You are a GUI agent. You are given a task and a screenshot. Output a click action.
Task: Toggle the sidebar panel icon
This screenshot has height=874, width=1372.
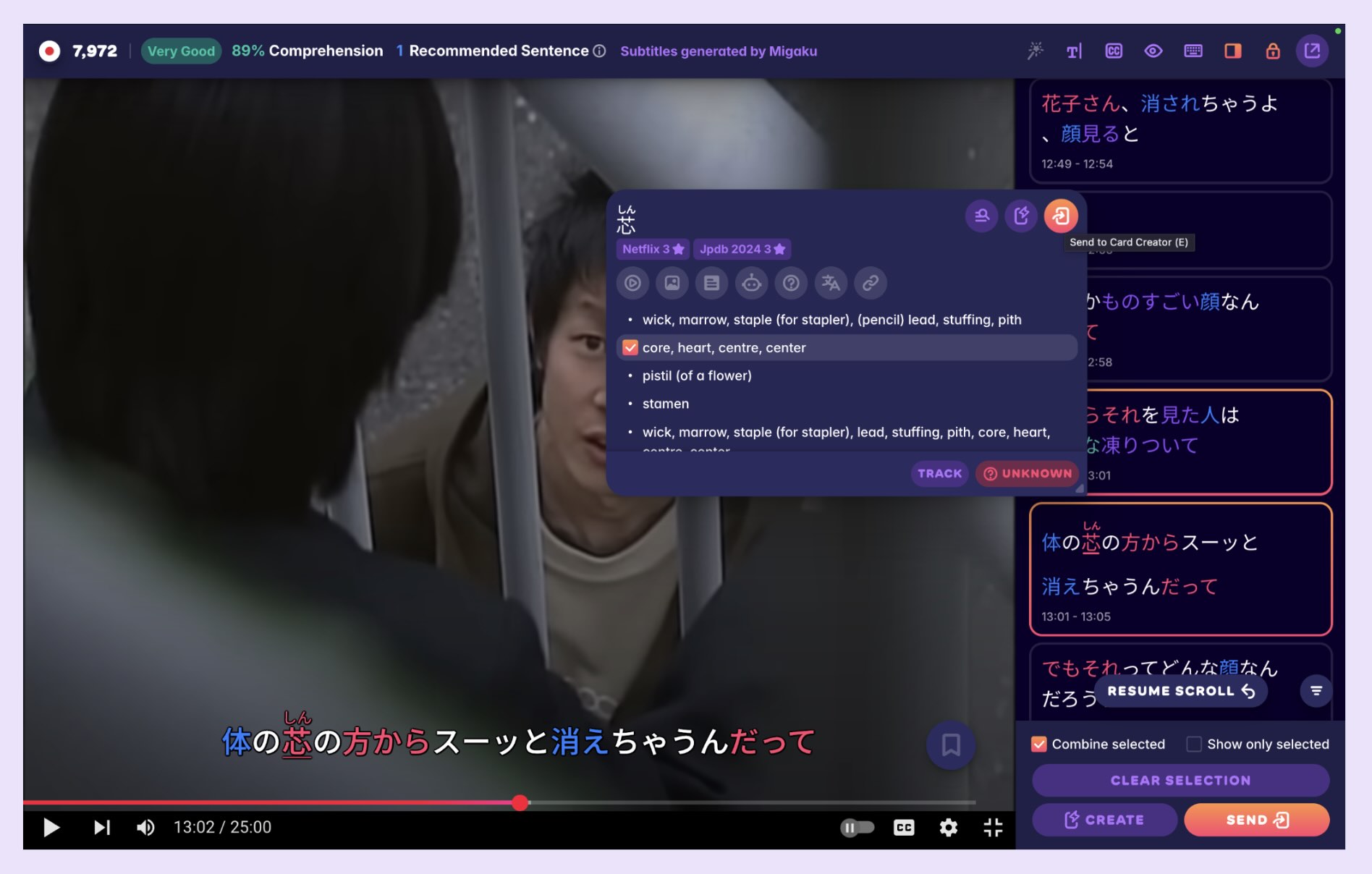pyautogui.click(x=1233, y=51)
